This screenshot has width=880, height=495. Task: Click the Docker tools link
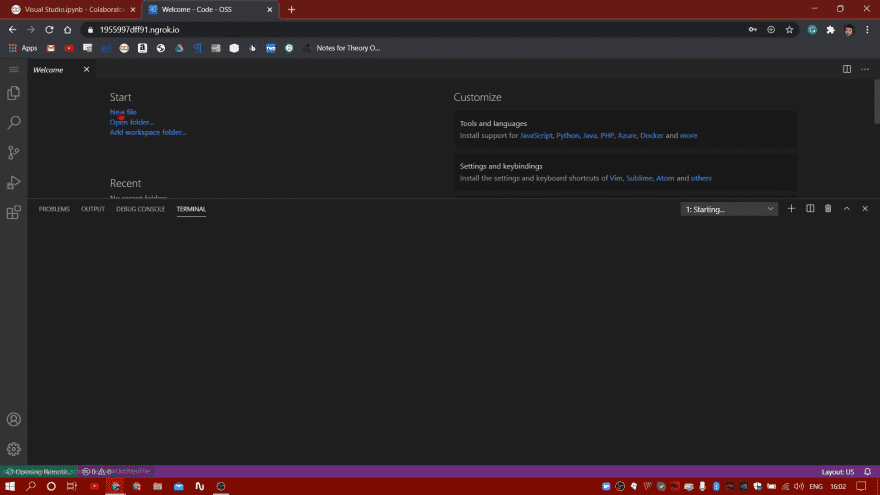coord(652,135)
